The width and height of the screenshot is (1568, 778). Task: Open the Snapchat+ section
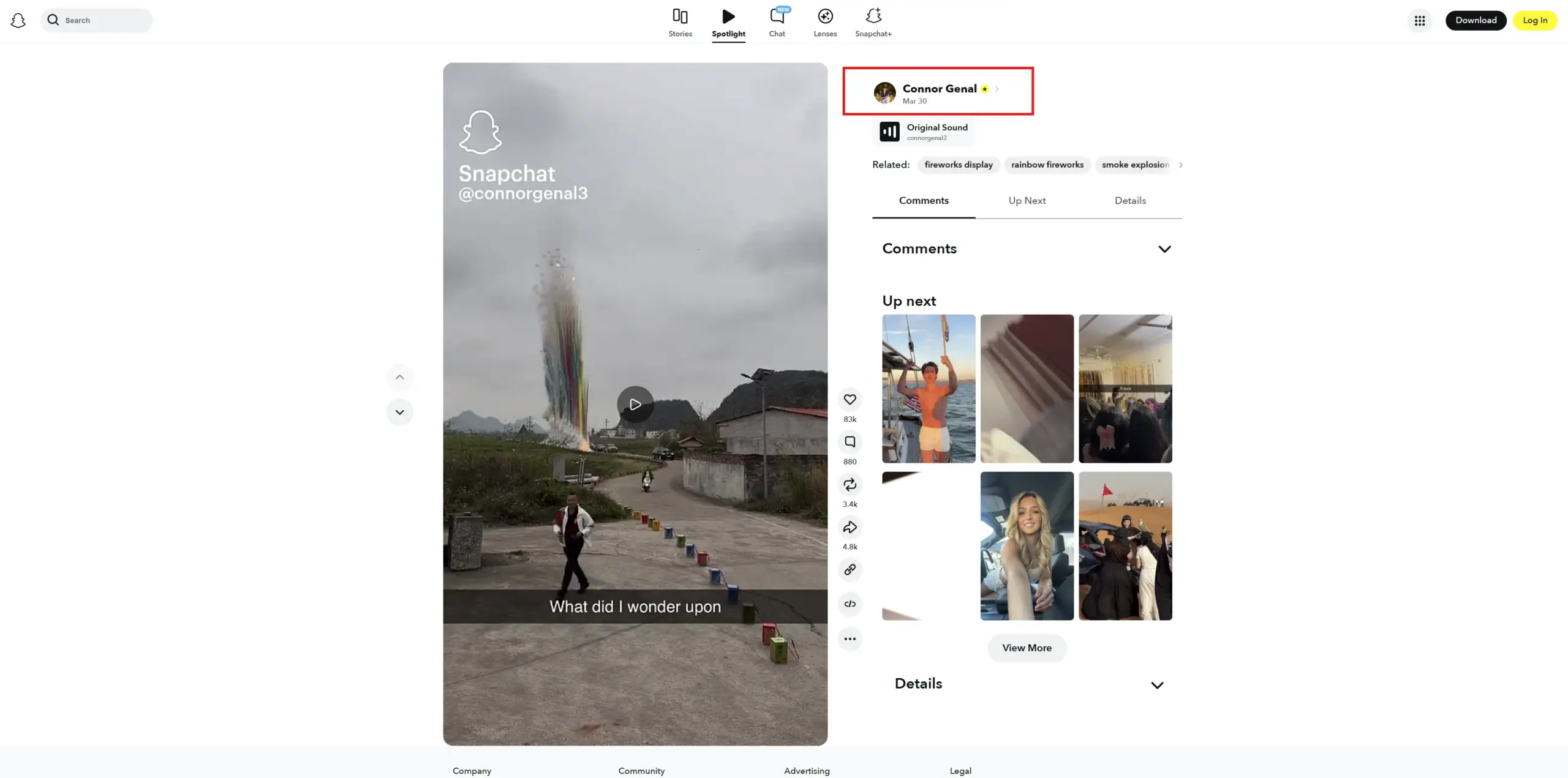click(x=873, y=23)
